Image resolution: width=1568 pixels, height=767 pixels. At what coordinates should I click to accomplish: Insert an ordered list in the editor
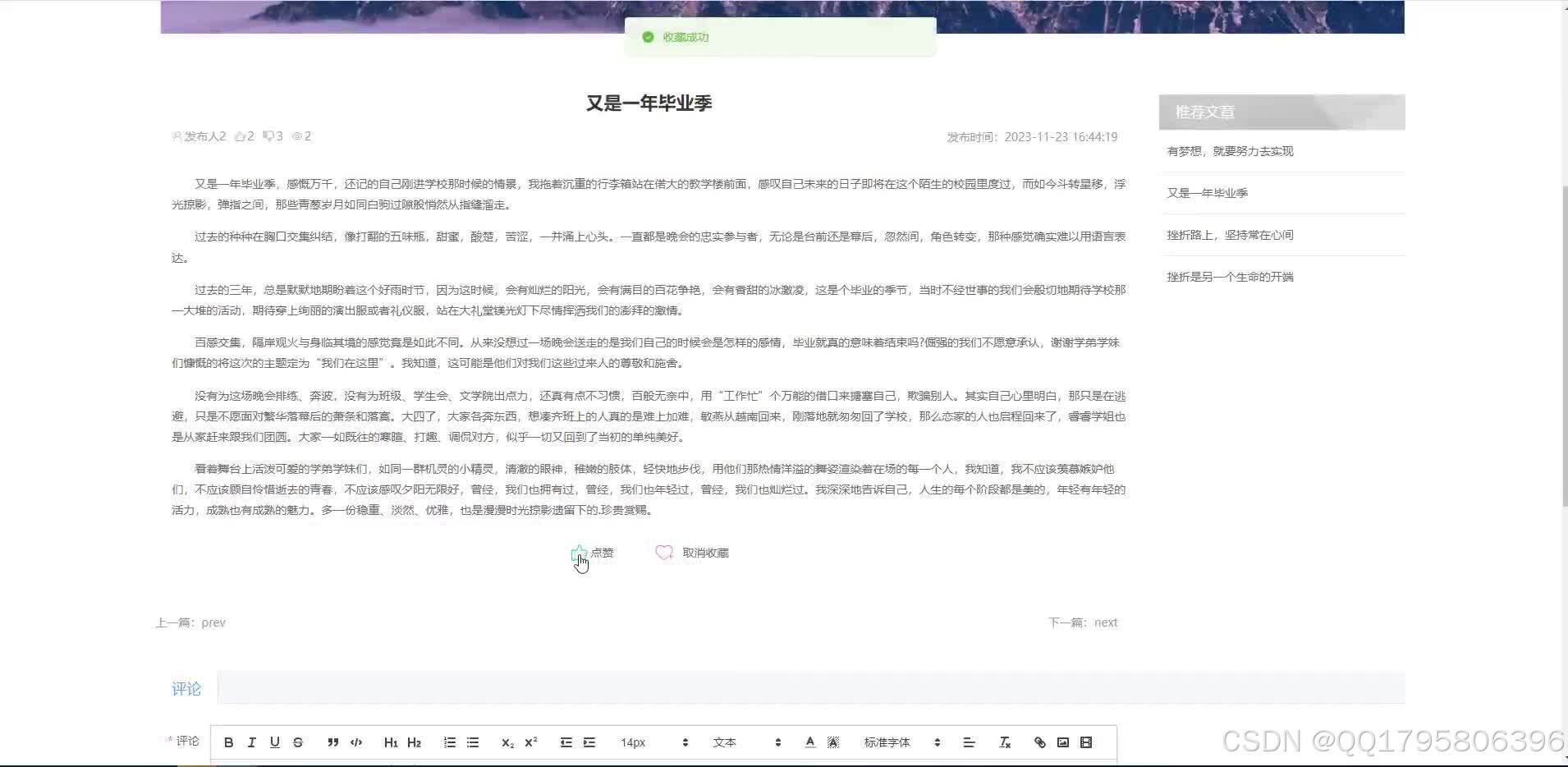coord(450,742)
